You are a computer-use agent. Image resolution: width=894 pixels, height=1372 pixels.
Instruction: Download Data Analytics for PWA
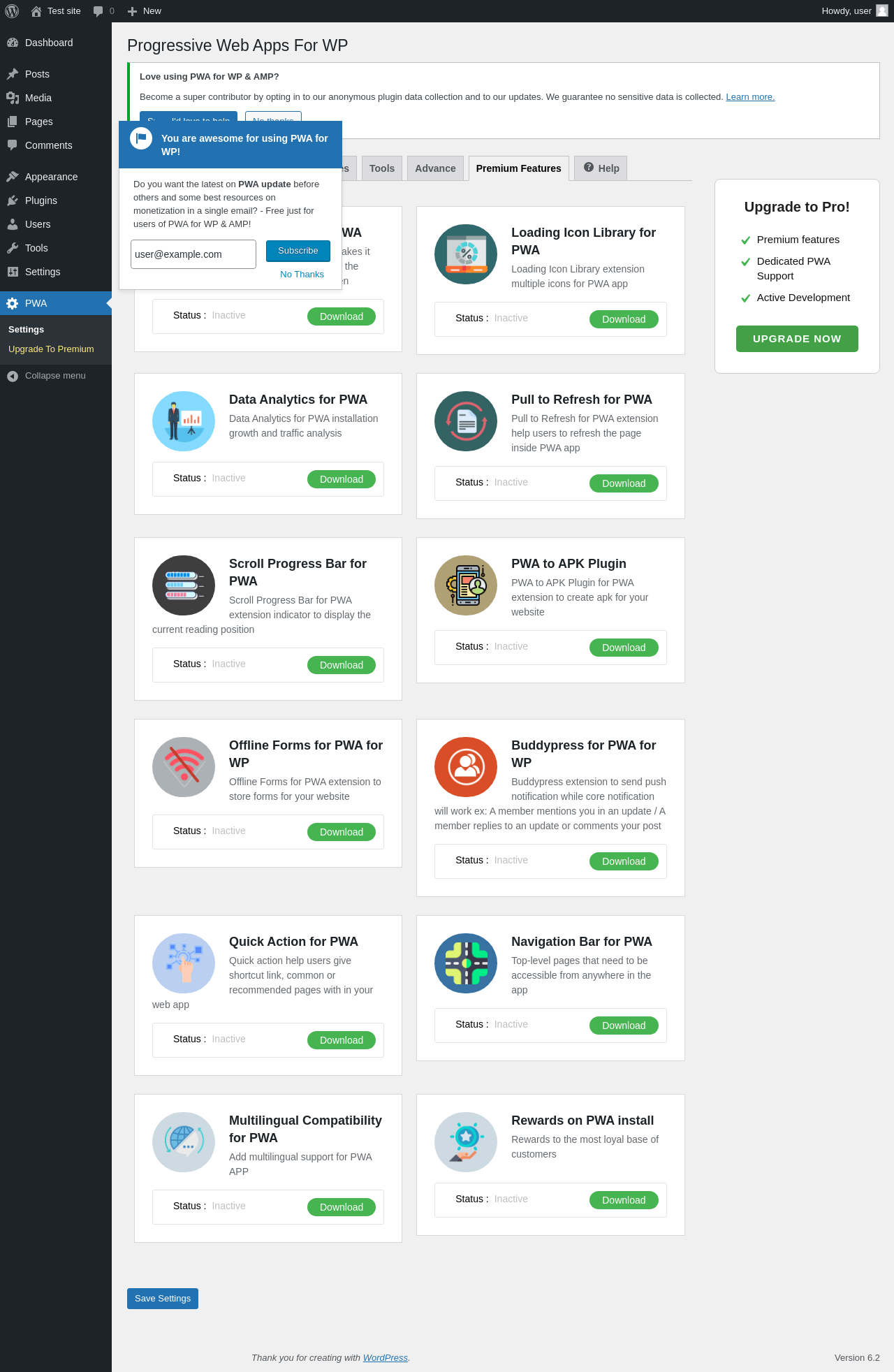coord(342,479)
